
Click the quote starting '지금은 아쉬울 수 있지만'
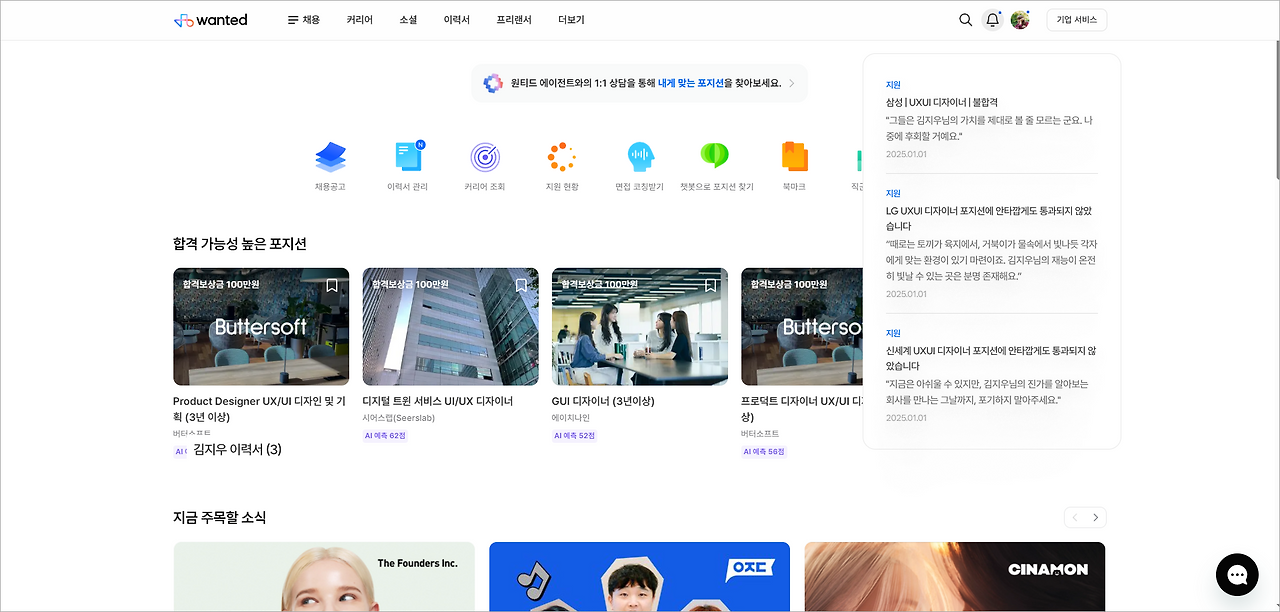tap(989, 391)
